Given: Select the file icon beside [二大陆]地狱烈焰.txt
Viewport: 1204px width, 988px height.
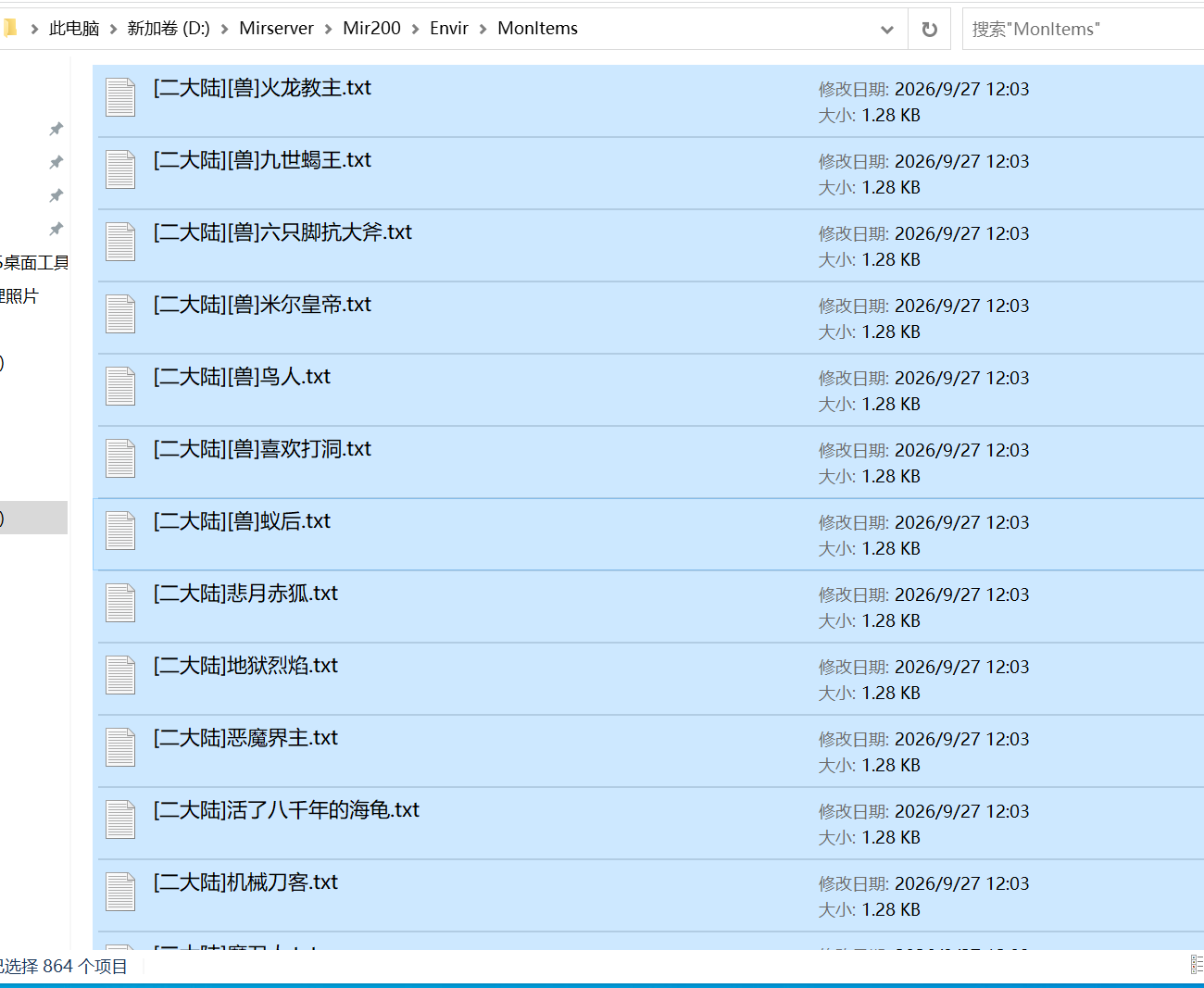Looking at the screenshot, I should pos(120,675).
